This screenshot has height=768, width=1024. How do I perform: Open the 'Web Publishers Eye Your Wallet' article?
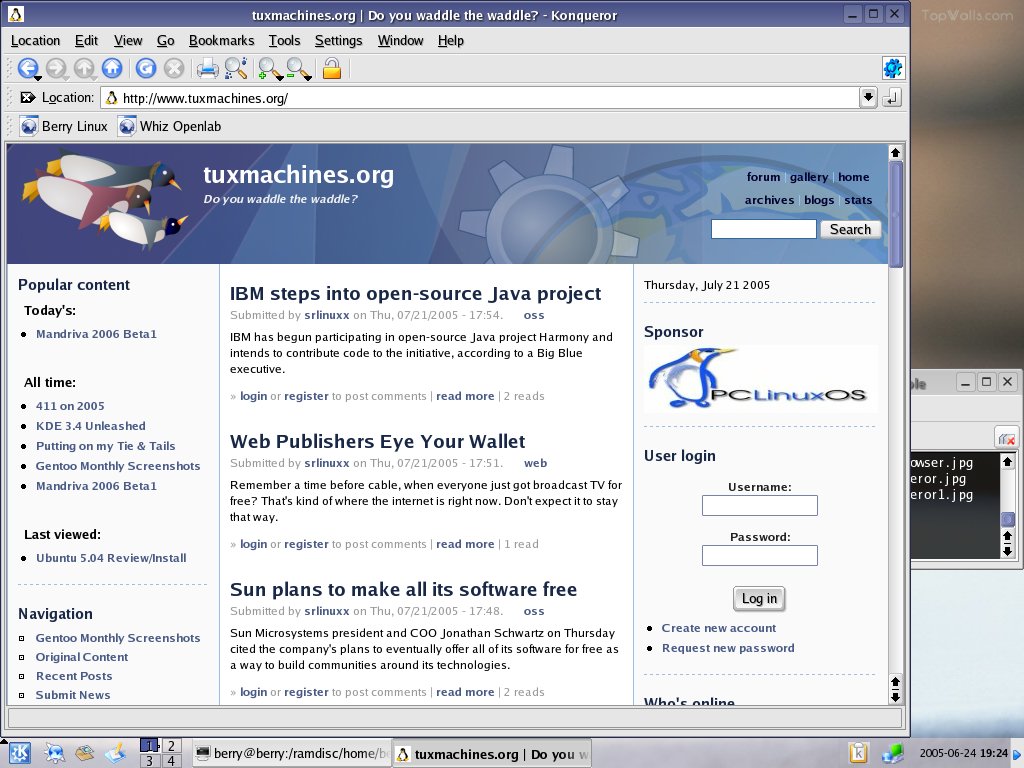coord(377,441)
